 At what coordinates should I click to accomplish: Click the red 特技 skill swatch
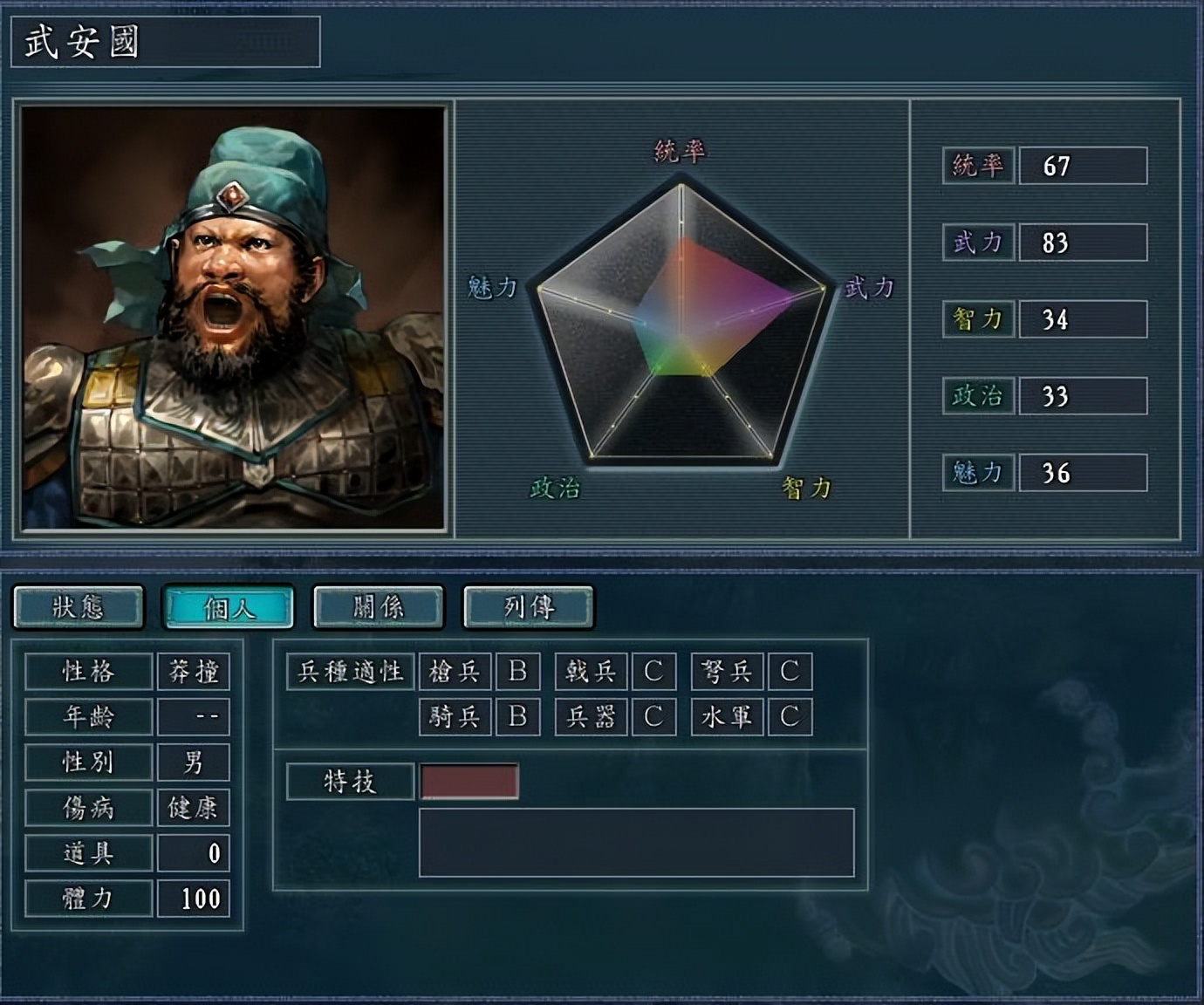(469, 782)
